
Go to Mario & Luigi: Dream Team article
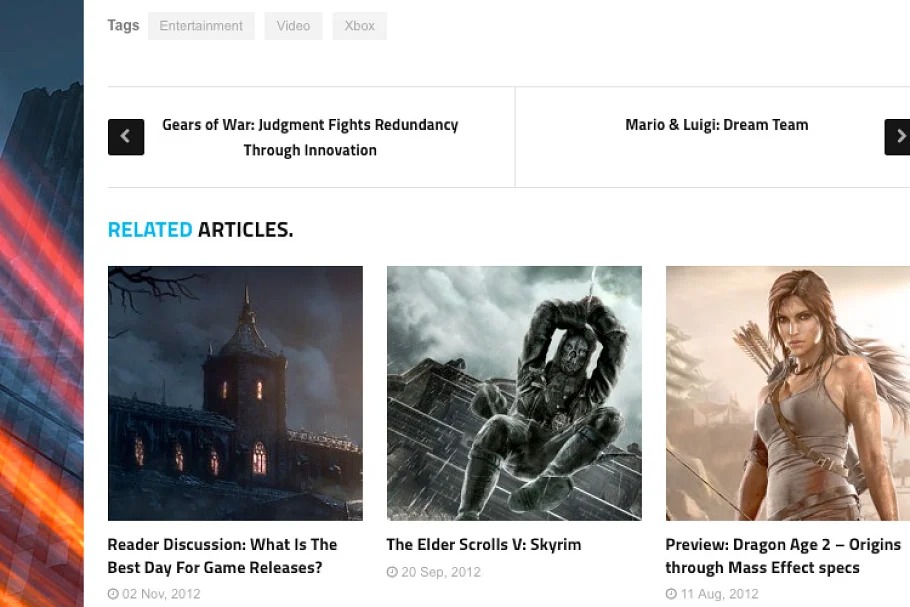click(x=716, y=125)
